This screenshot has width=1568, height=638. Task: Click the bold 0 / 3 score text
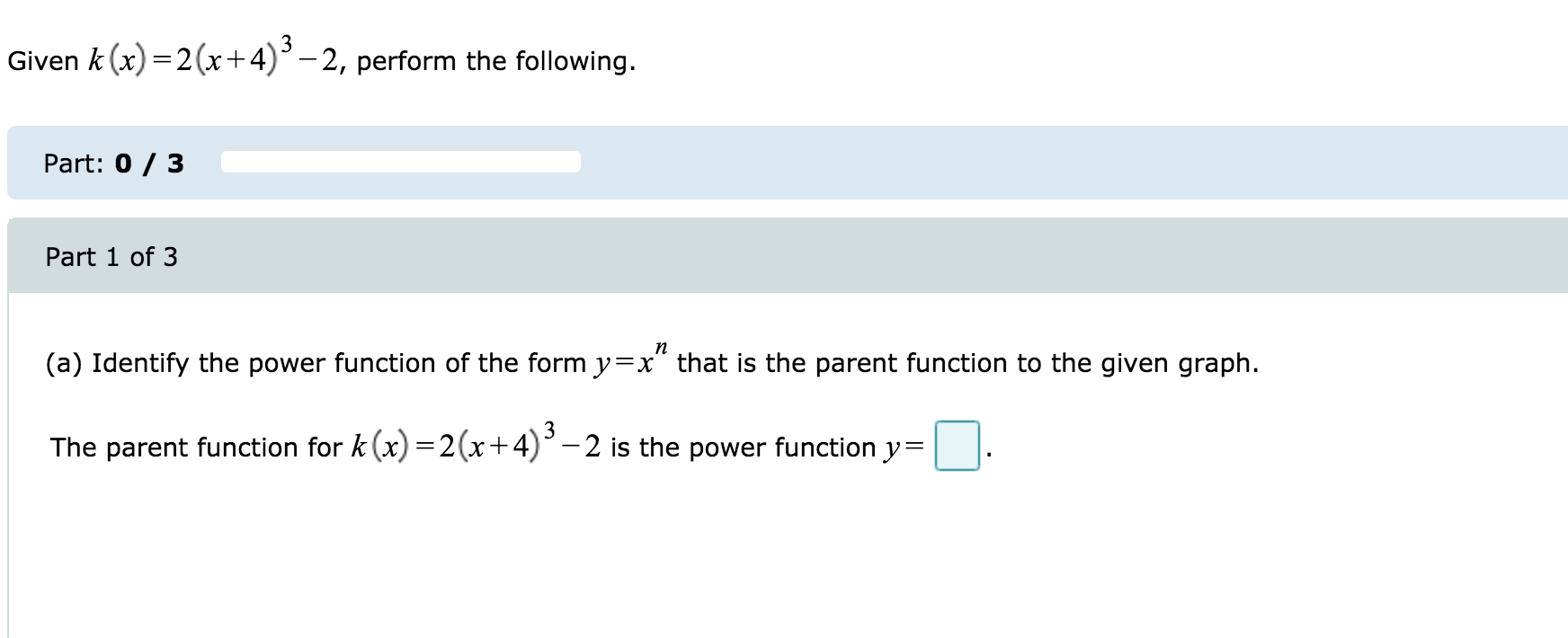(149, 163)
